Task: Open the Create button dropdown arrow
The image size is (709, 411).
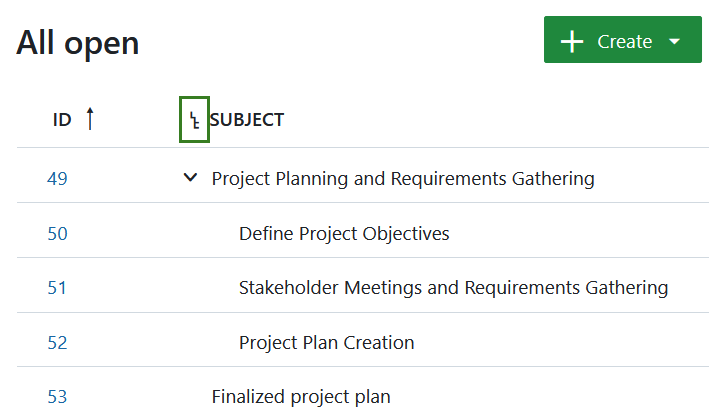Action: pos(674,41)
